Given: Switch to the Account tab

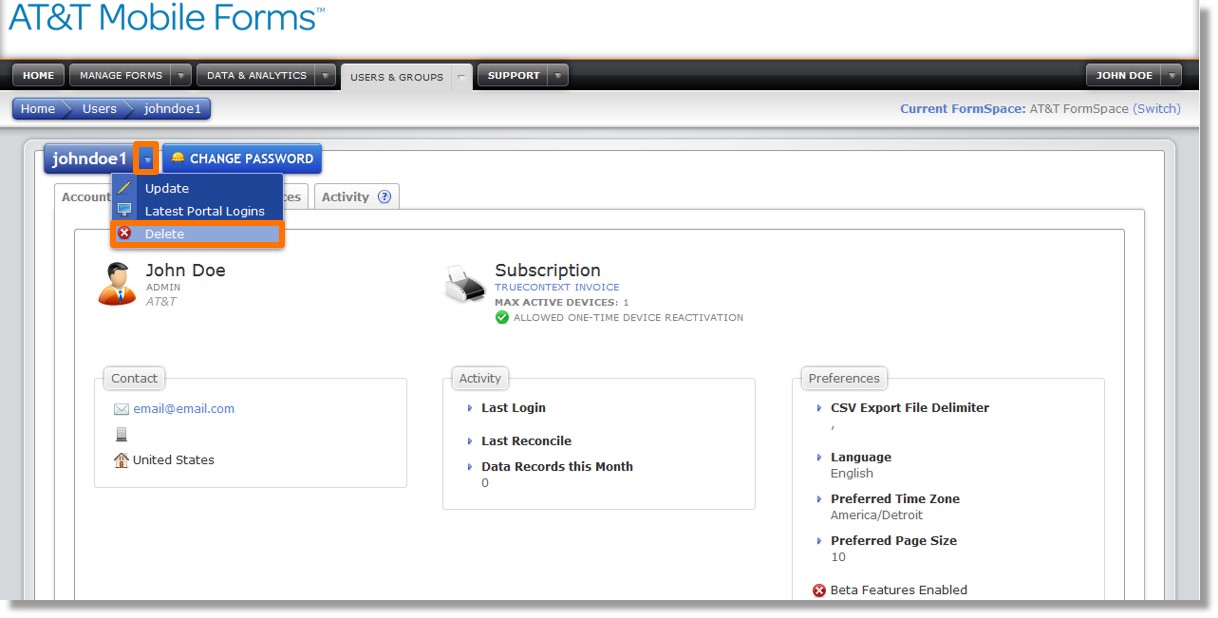Looking at the screenshot, I should (84, 197).
